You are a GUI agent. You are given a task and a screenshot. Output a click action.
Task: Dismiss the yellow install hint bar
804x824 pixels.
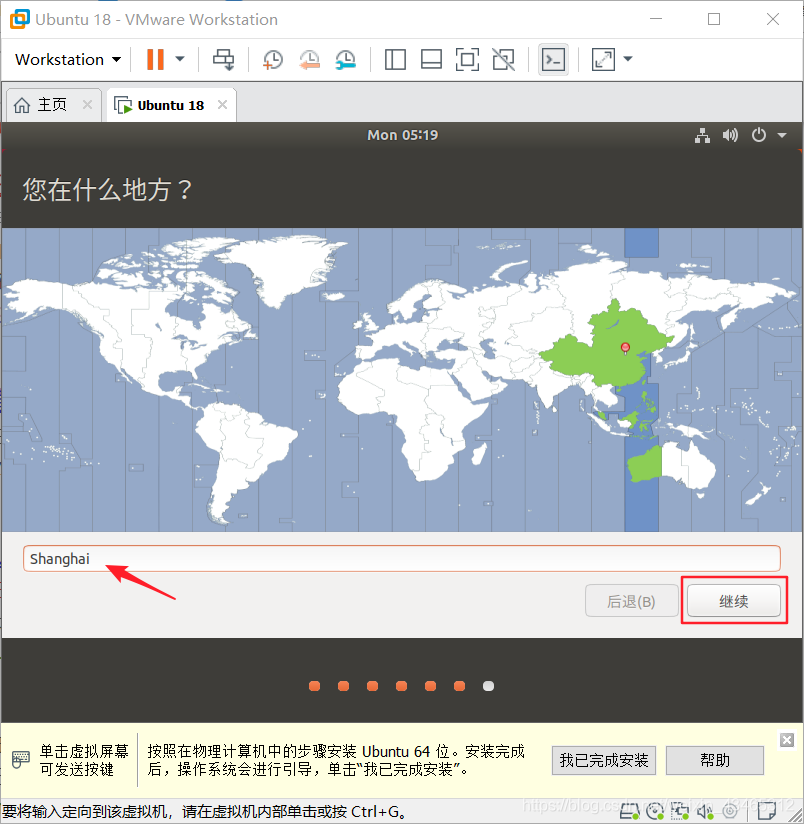787,740
